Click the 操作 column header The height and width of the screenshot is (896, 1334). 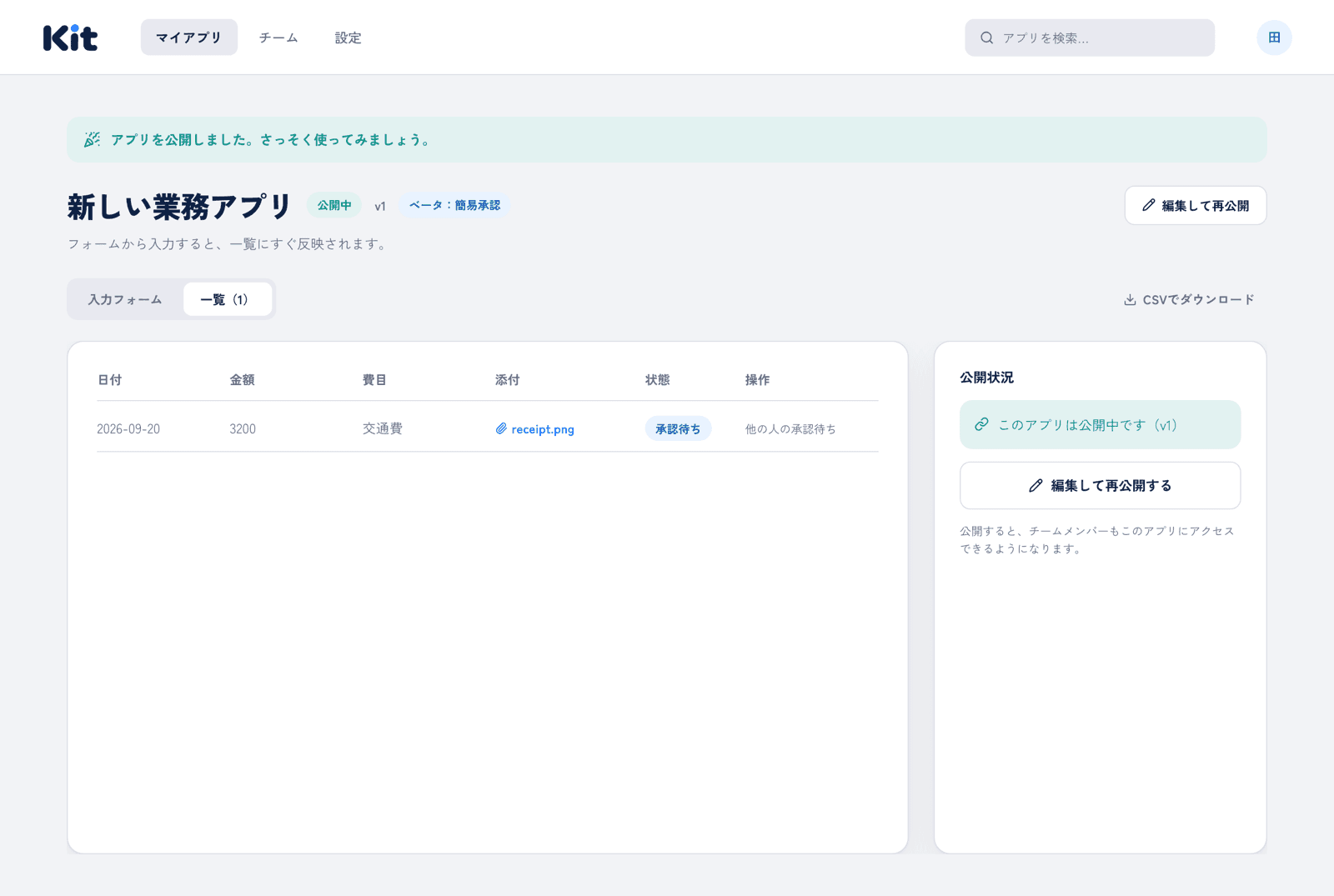[x=757, y=379]
